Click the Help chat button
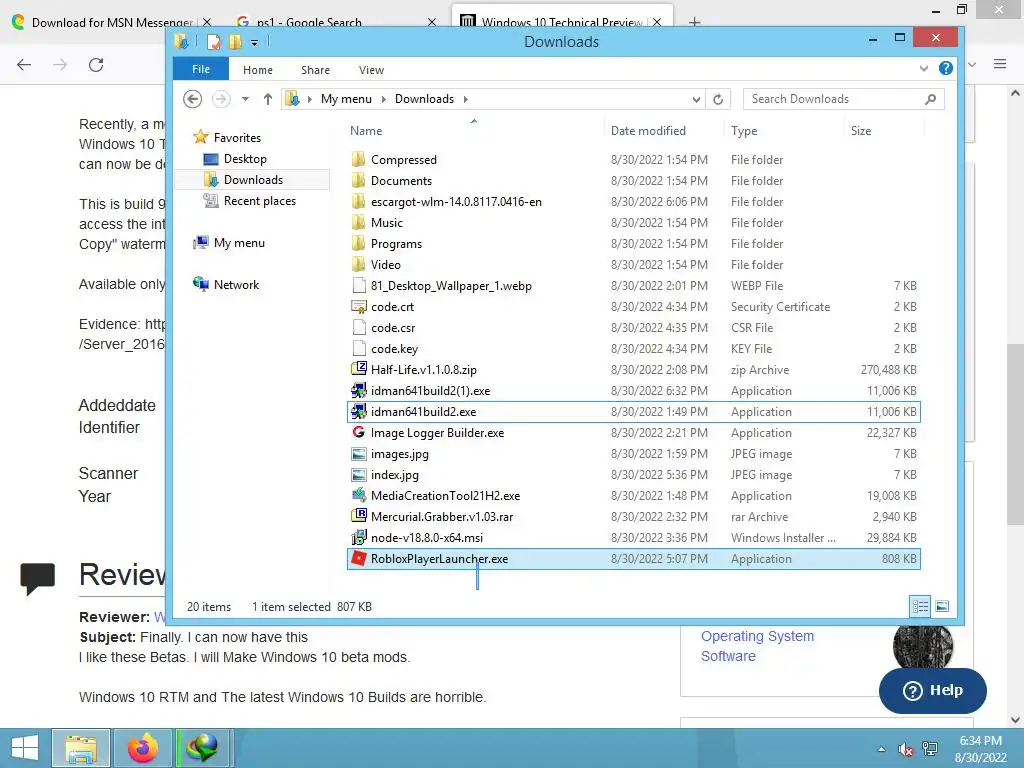1024x768 pixels. pos(933,690)
